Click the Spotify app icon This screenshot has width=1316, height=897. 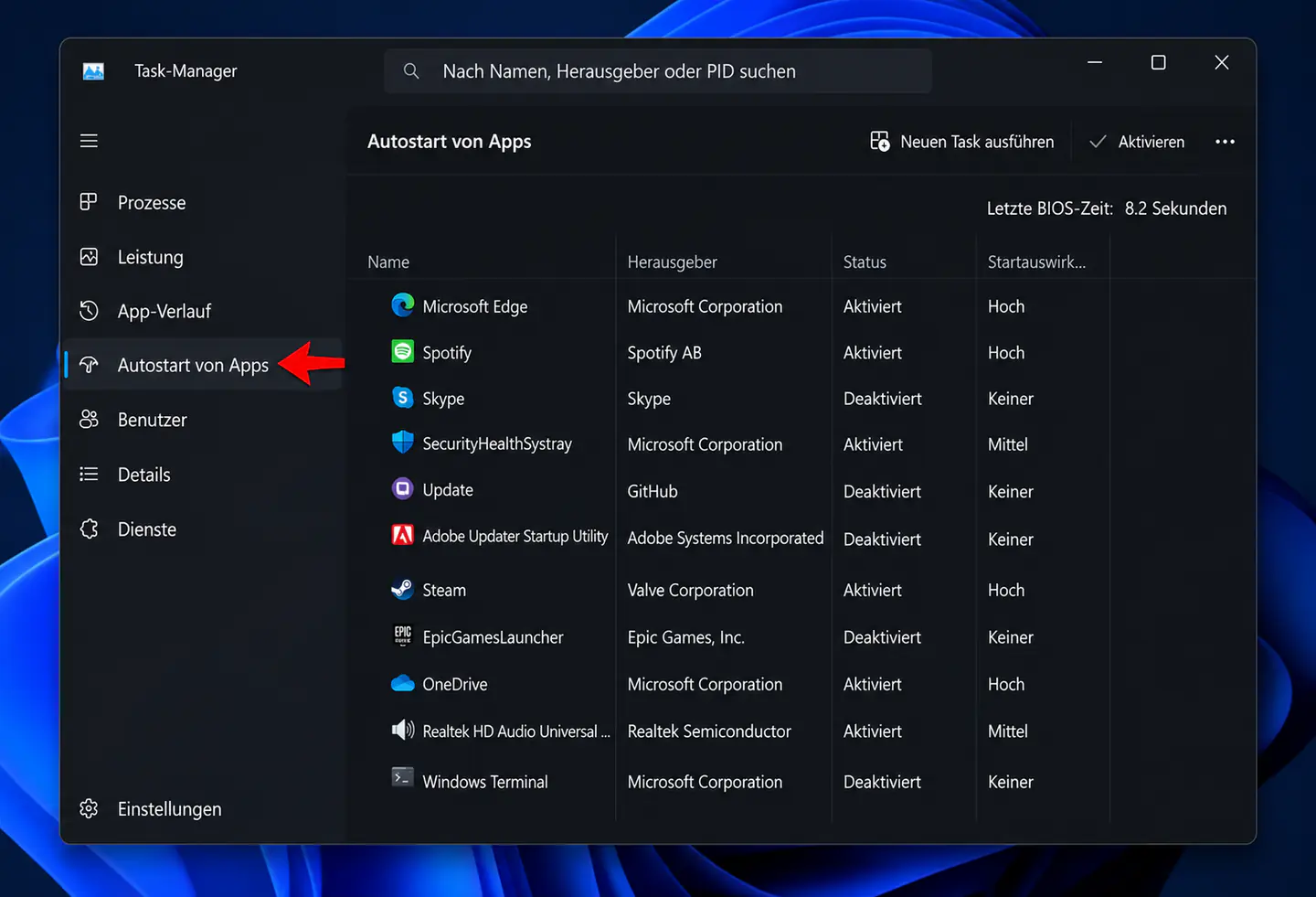[x=402, y=351]
